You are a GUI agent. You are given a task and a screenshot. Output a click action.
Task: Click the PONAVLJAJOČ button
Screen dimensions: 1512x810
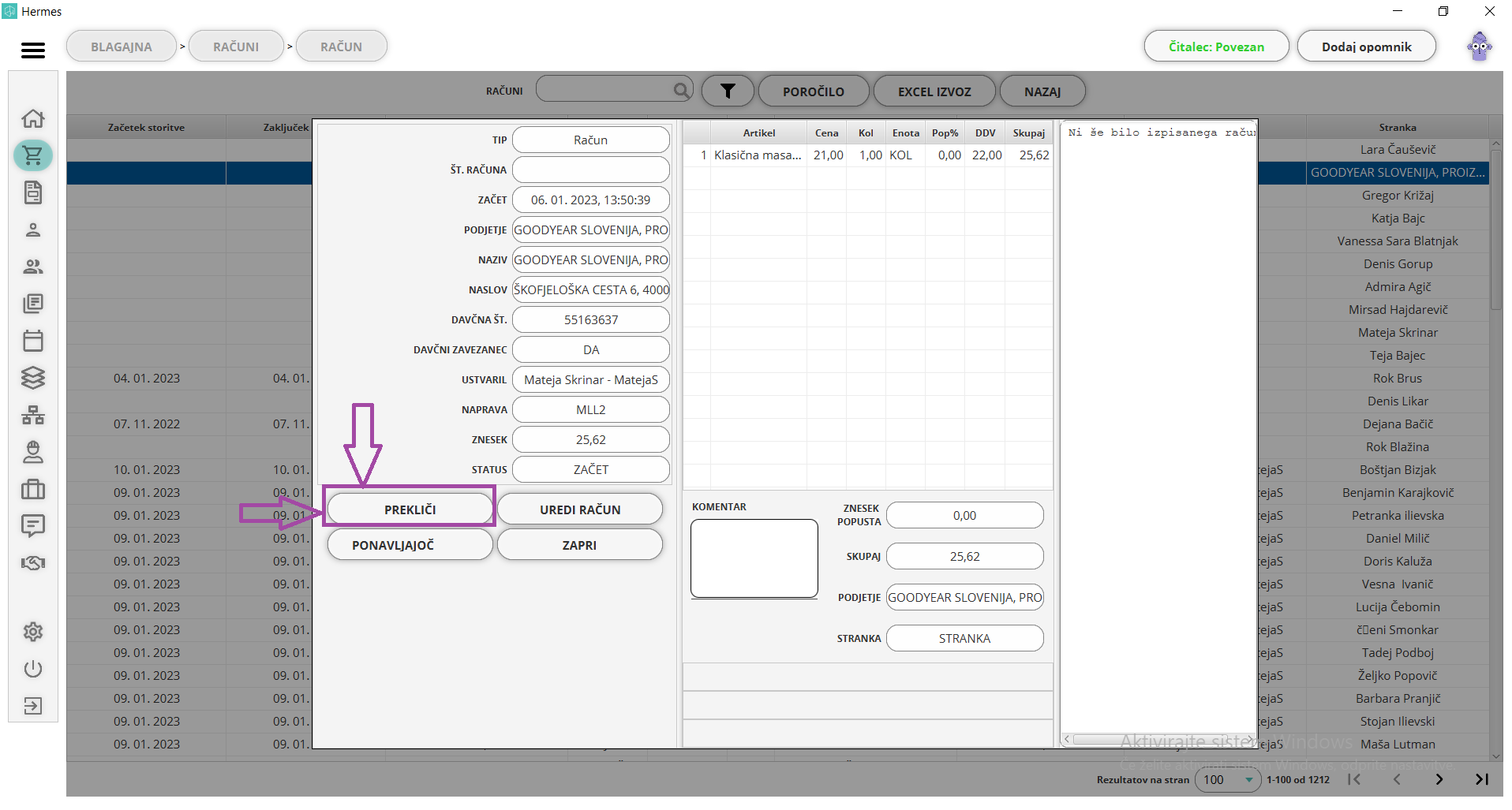(410, 545)
